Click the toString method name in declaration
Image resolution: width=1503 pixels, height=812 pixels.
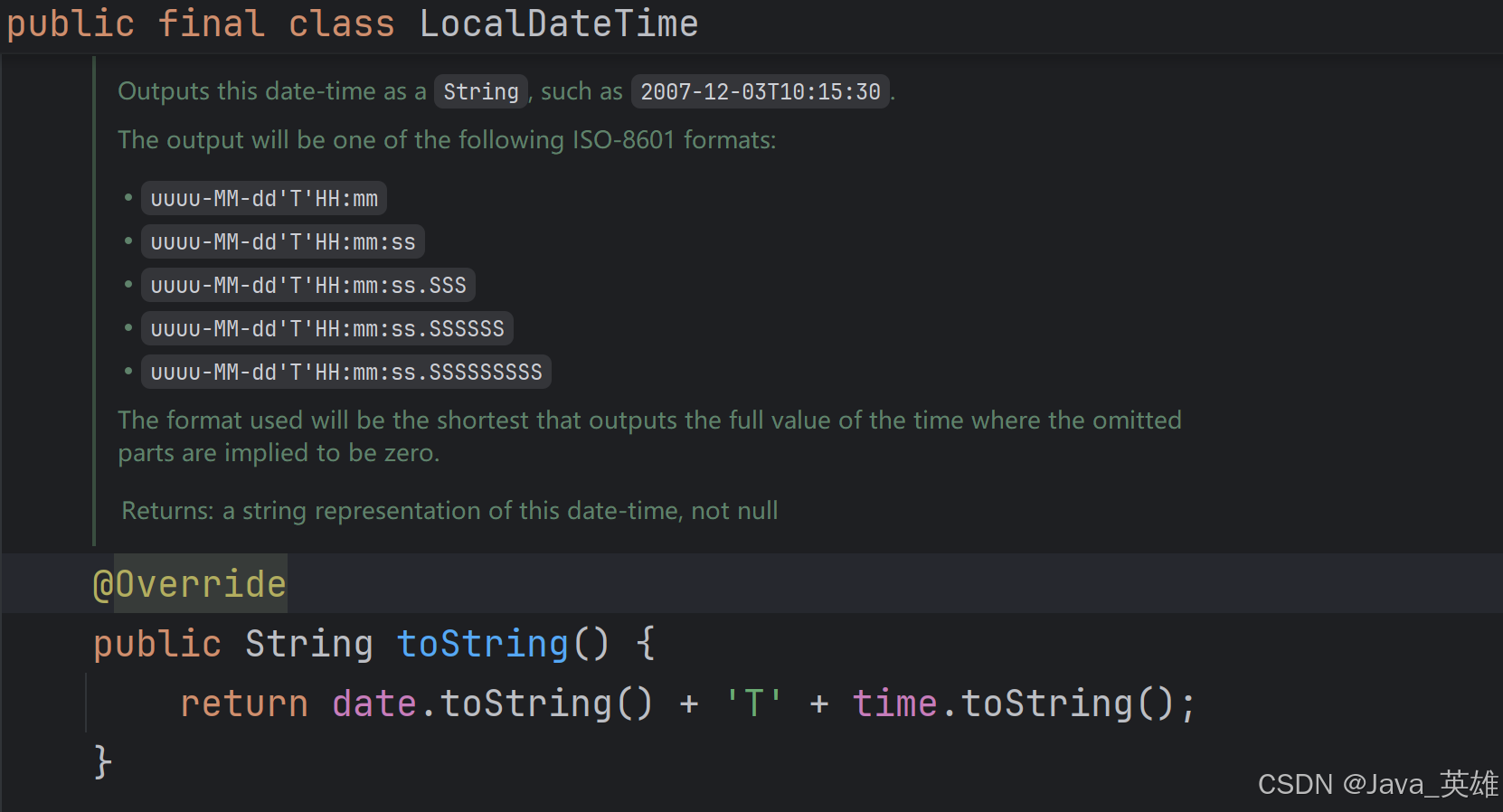pyautogui.click(x=483, y=644)
